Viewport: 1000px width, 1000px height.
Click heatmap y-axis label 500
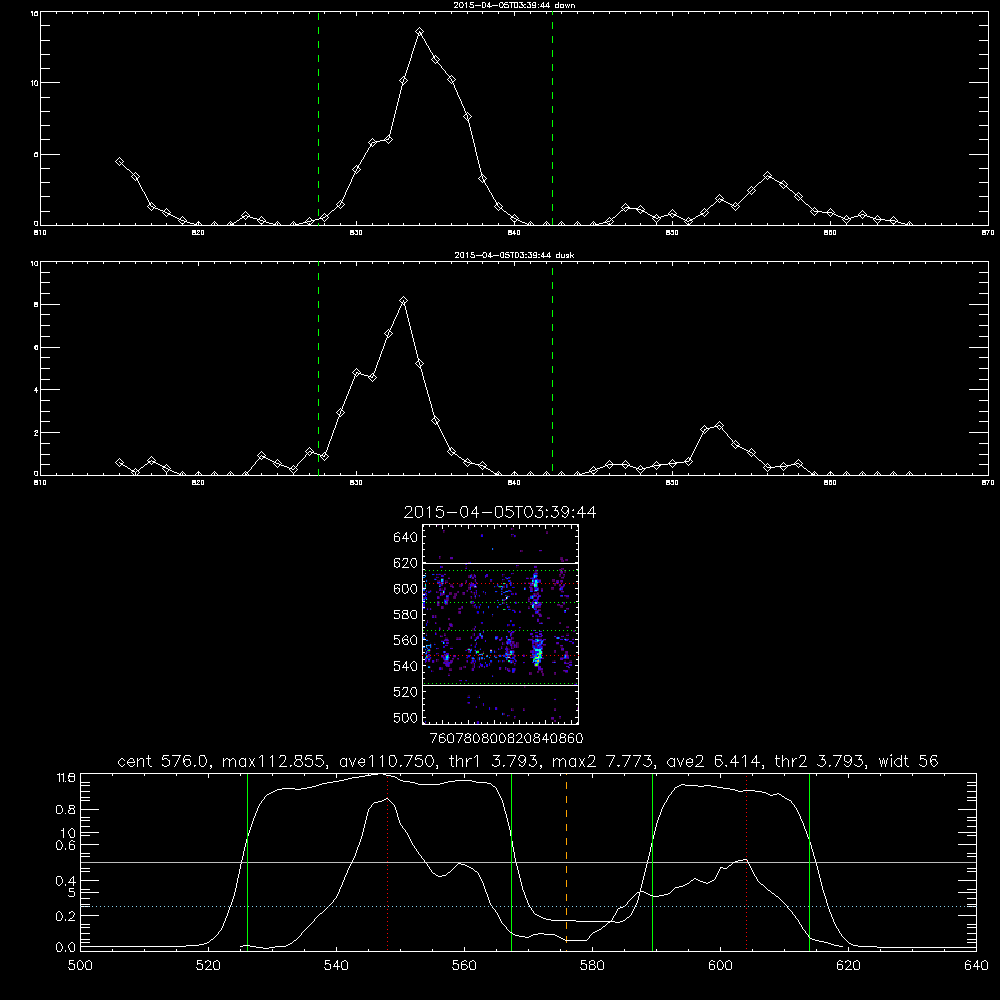click(405, 717)
